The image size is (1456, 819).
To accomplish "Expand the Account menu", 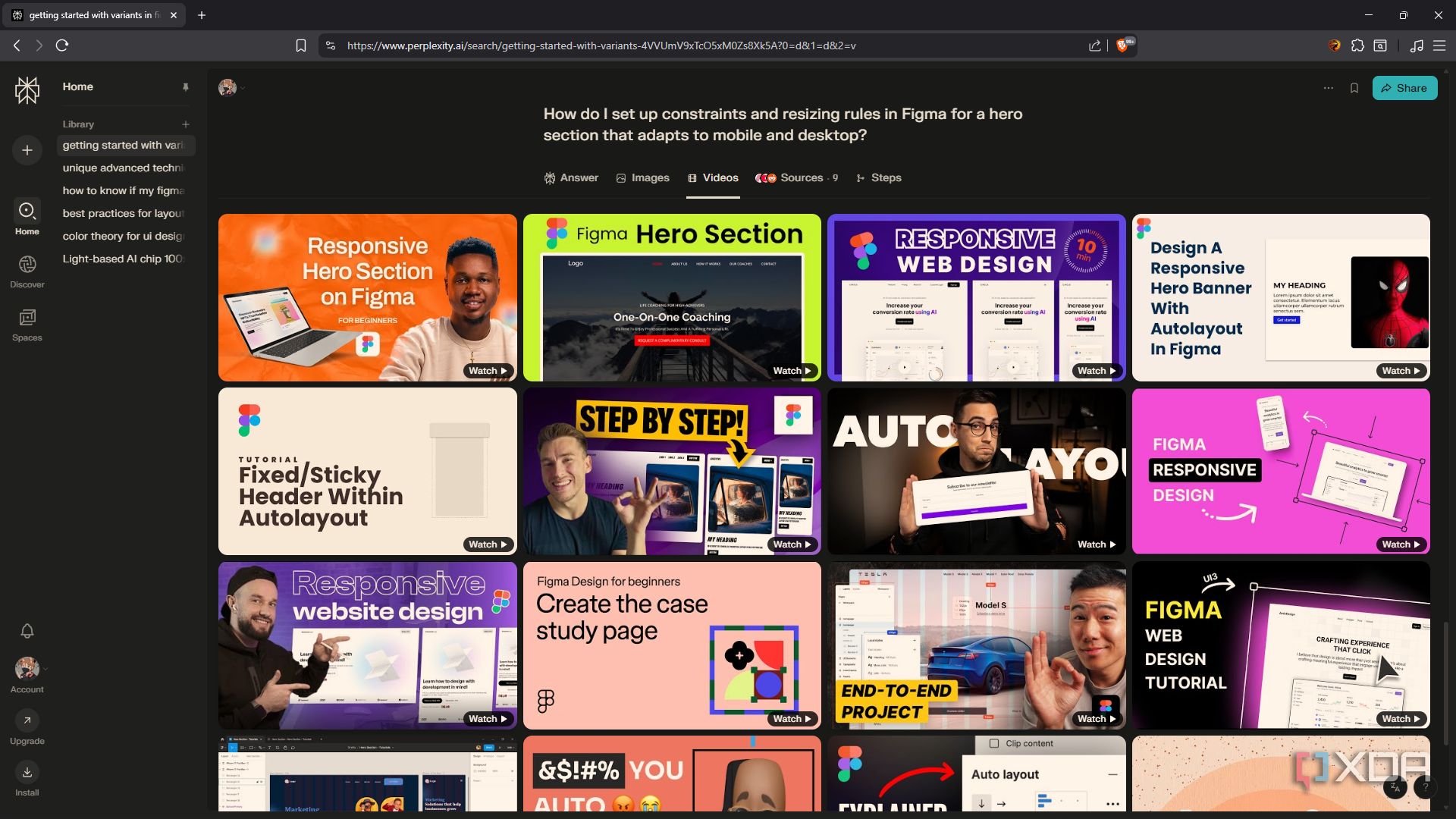I will click(x=27, y=675).
